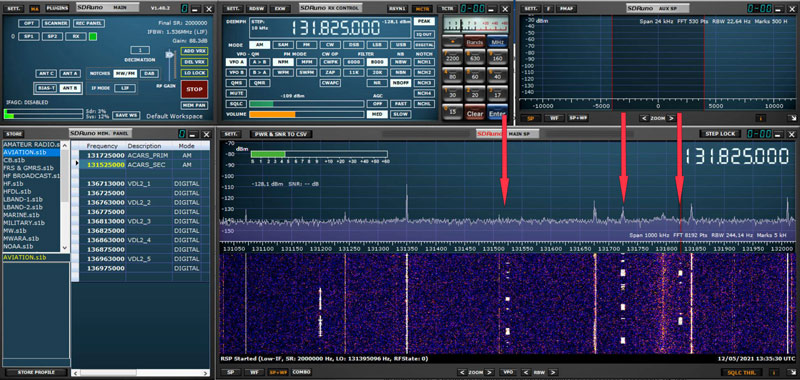
Task: Enable the NCH1 notch filter
Action: tap(423, 61)
